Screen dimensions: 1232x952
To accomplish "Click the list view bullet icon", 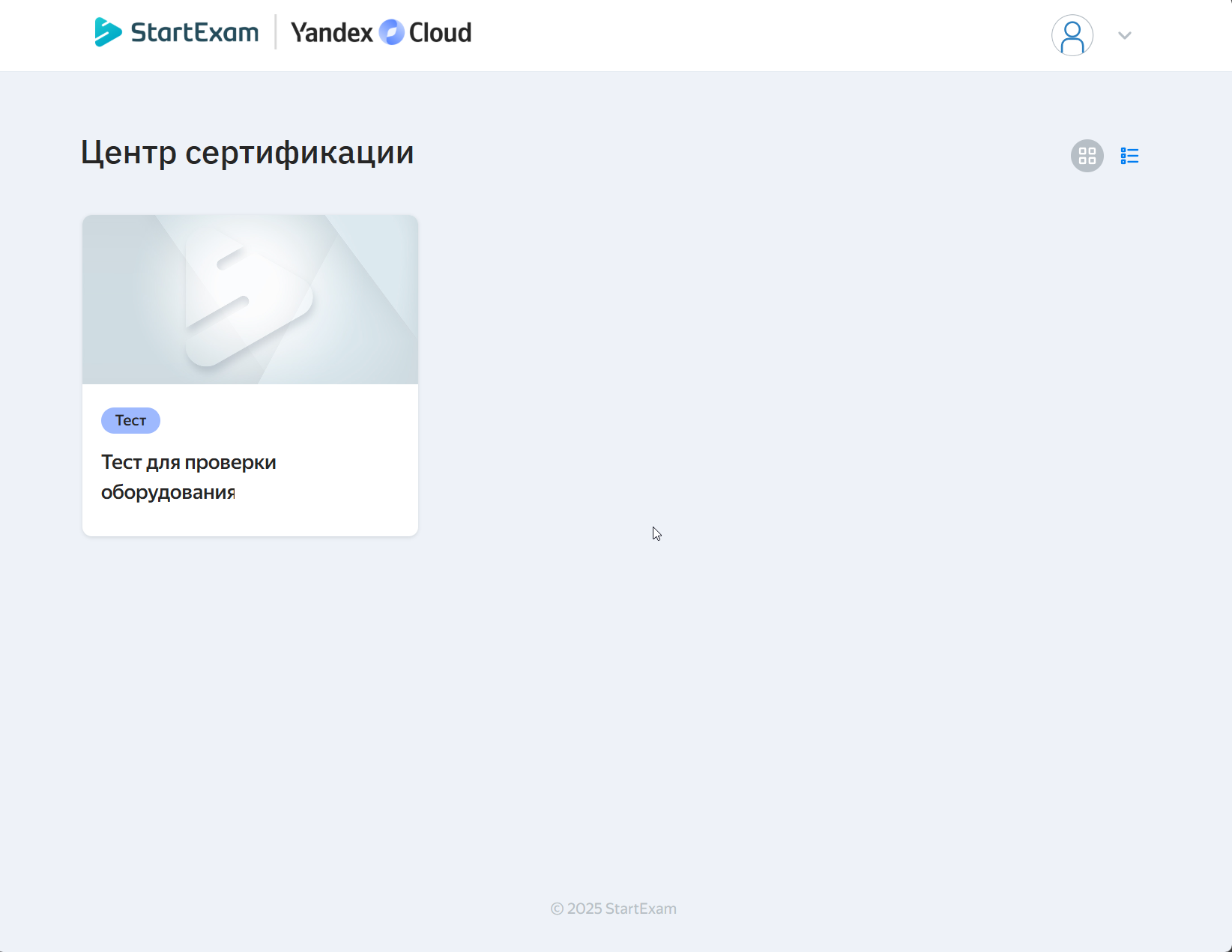I will [x=1129, y=155].
